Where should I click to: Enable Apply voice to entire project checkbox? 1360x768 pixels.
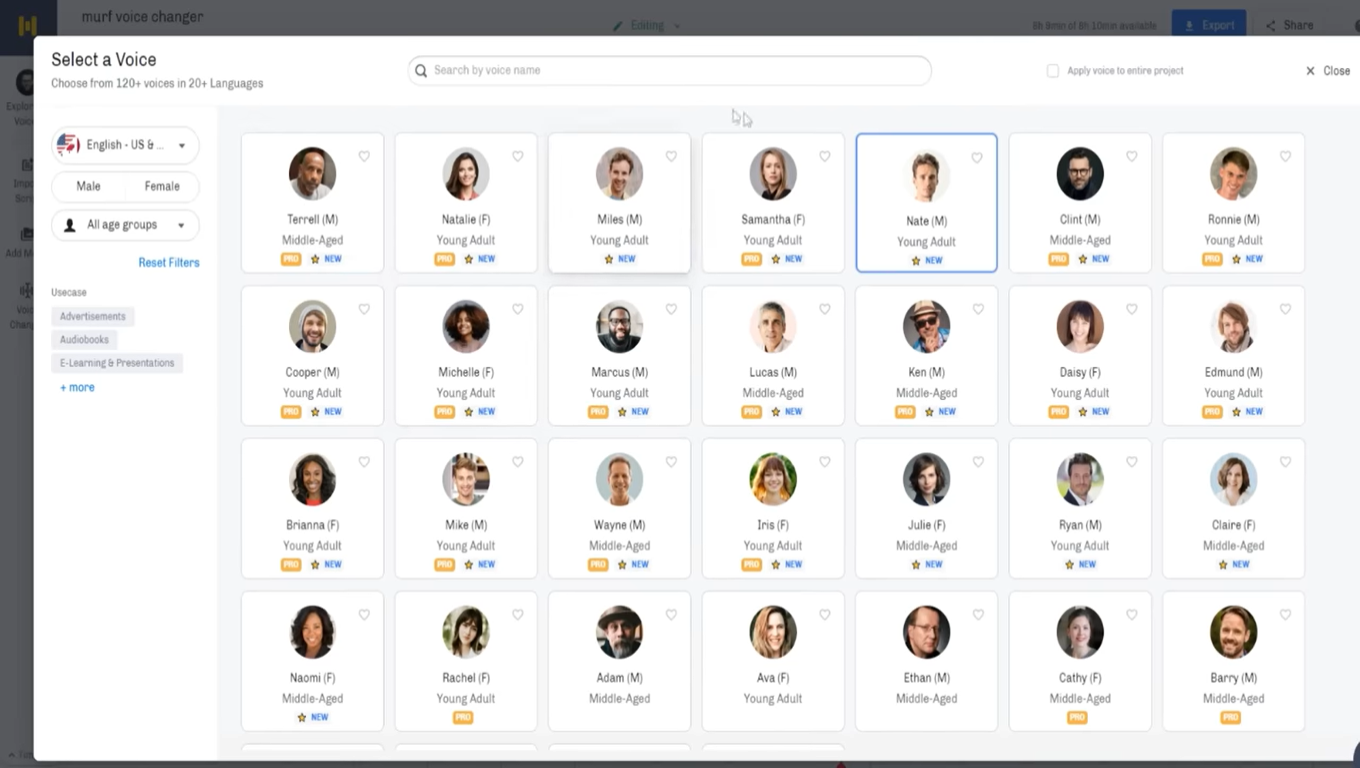[x=1053, y=71]
